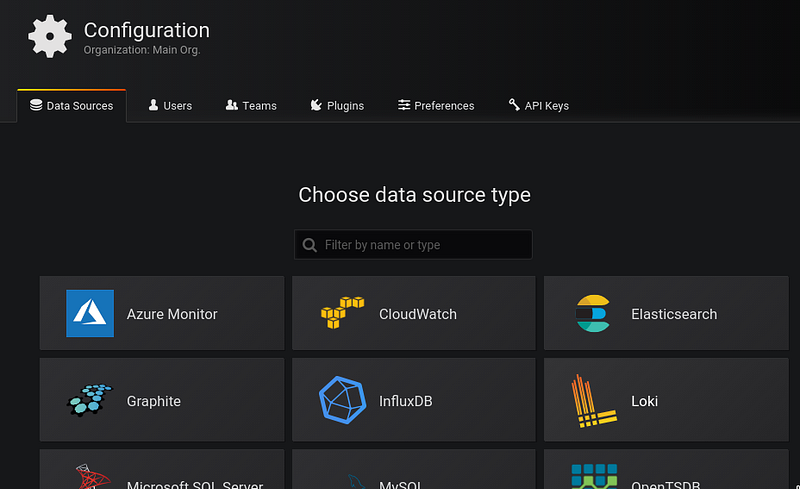Click the Microsoft SQL Server logo

coord(92,477)
